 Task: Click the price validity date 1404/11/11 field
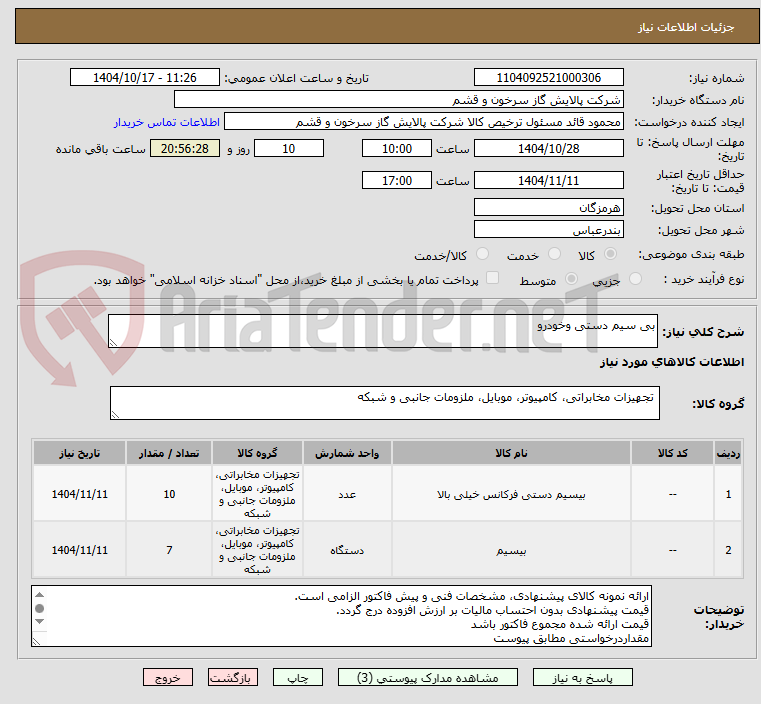click(x=548, y=180)
